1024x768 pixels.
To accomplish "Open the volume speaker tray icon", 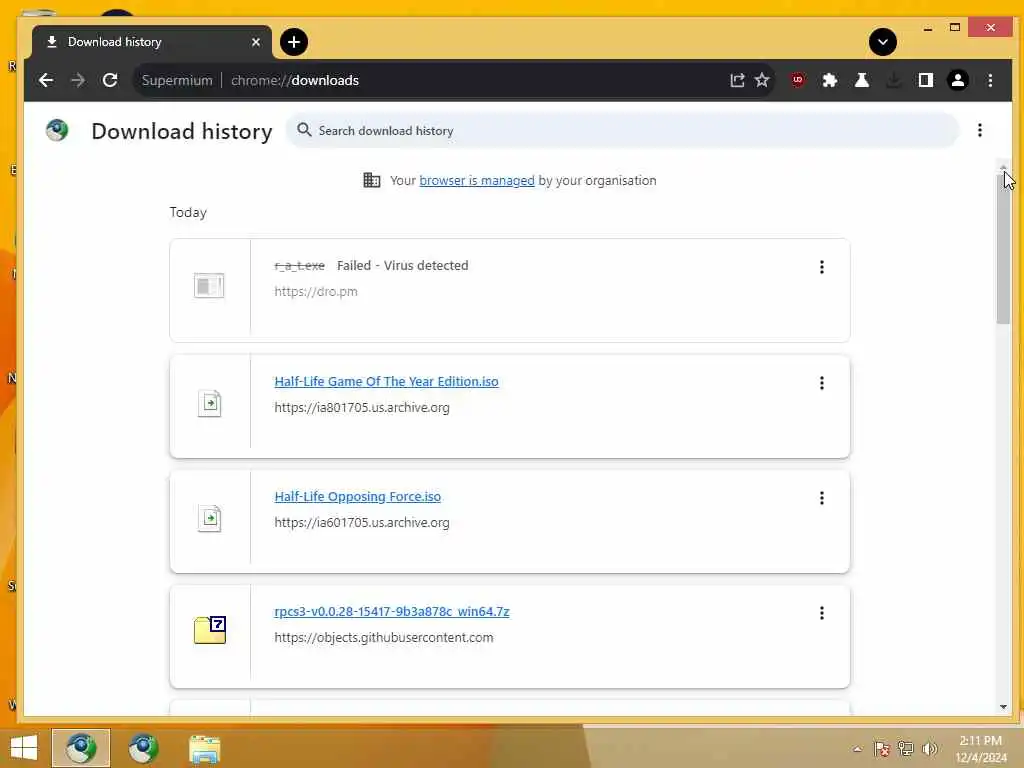I will click(929, 749).
